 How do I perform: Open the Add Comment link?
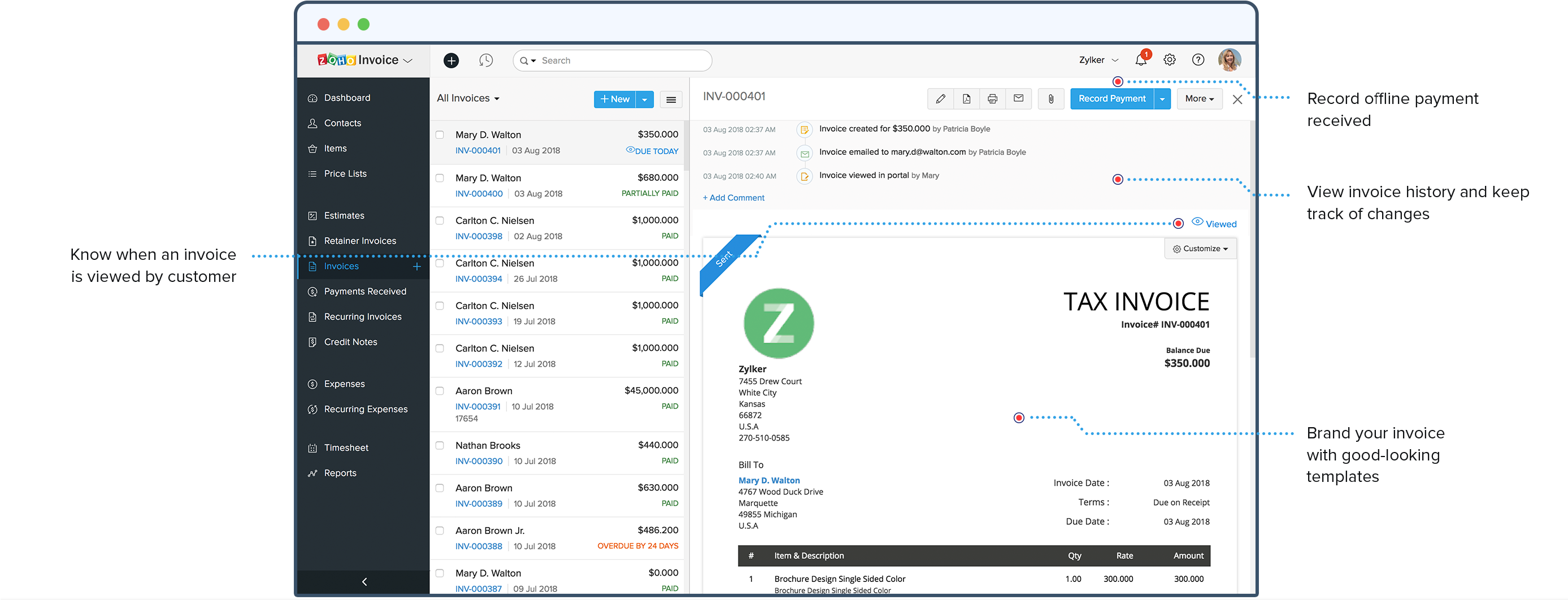[x=733, y=197]
